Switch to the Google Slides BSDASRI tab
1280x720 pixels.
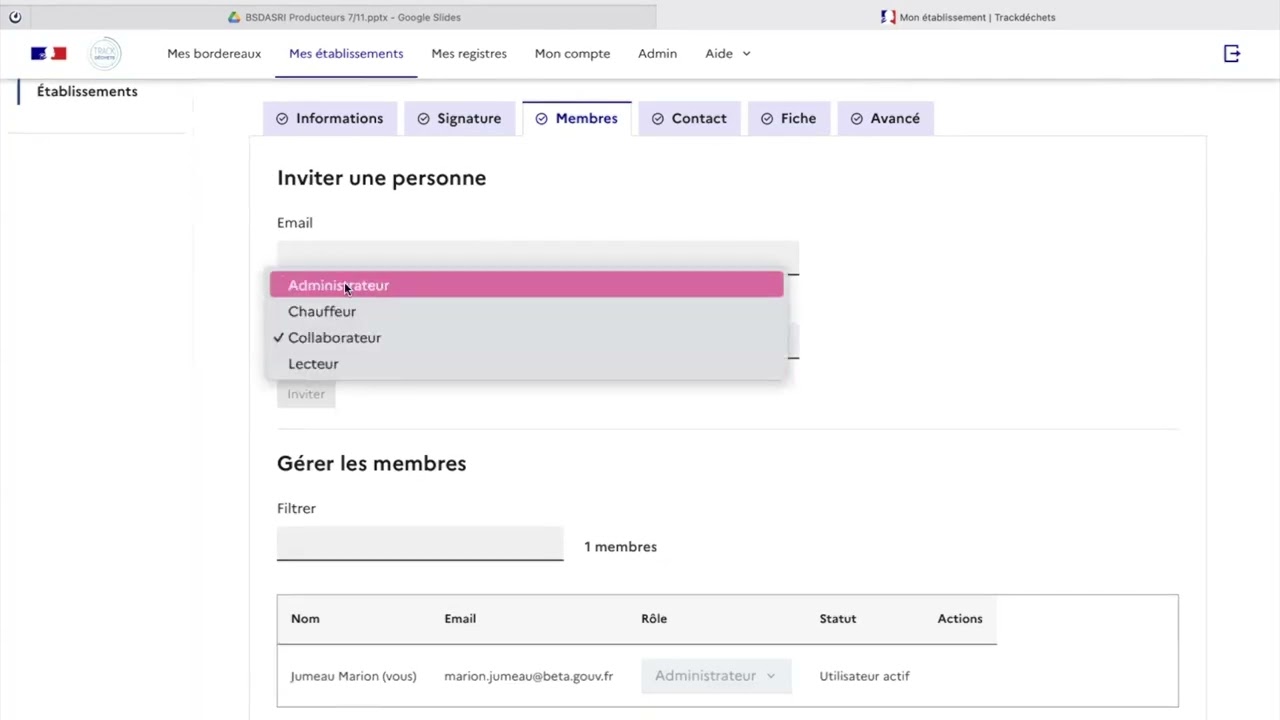pos(344,17)
